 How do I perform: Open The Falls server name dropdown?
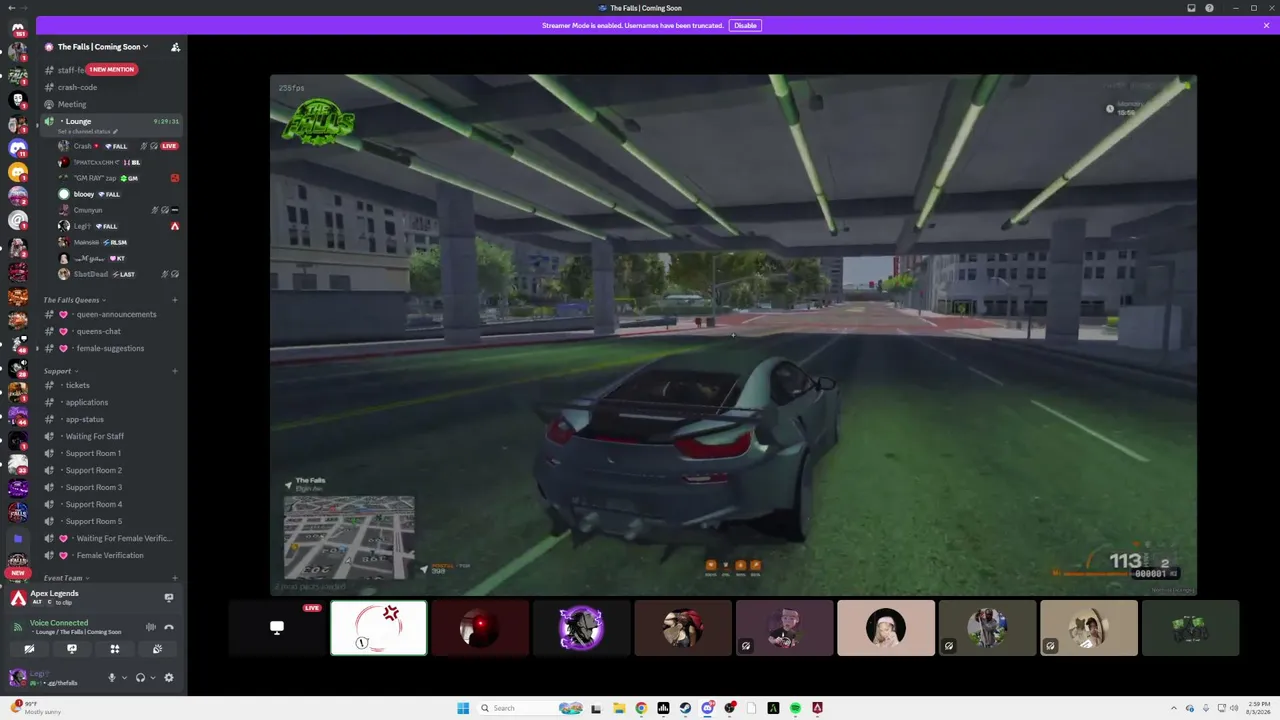pos(103,47)
